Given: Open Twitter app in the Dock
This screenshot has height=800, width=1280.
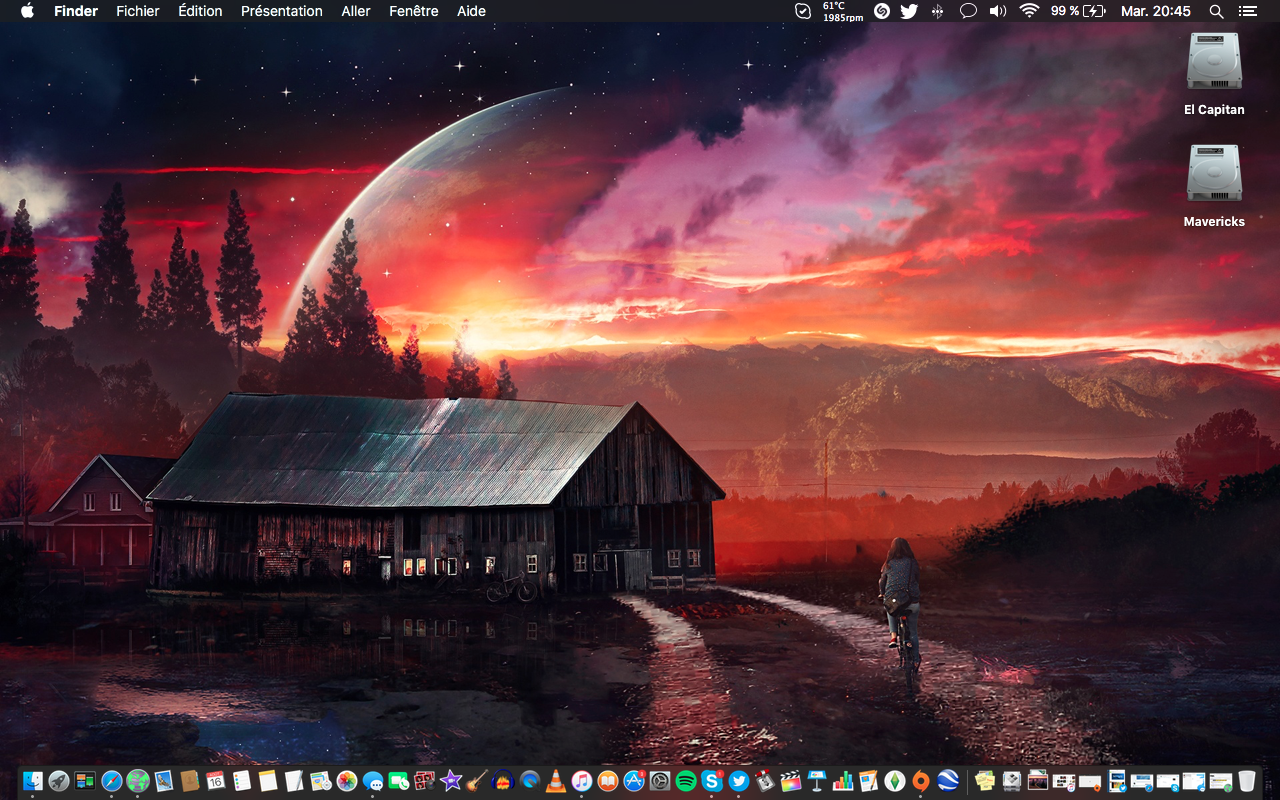Looking at the screenshot, I should click(x=739, y=781).
